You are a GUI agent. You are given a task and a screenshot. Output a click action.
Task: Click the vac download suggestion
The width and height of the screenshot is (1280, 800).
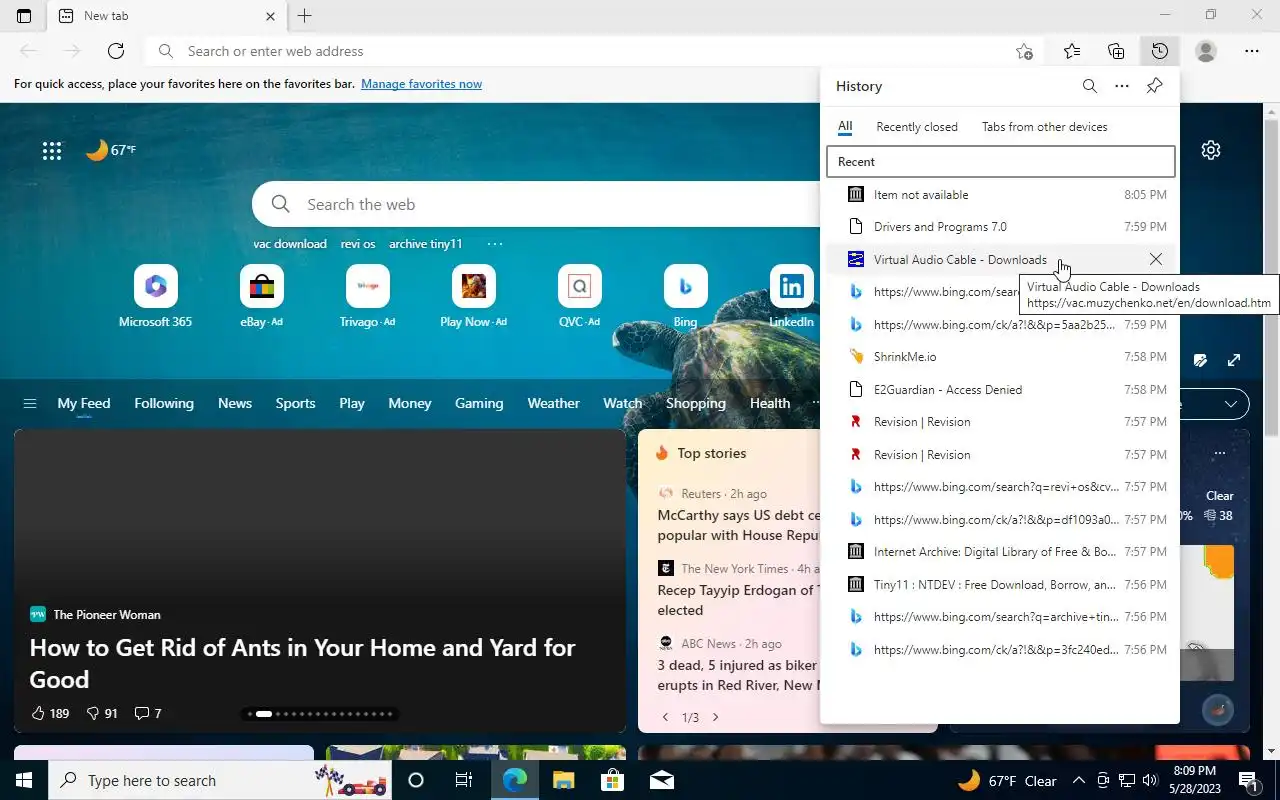coord(290,244)
